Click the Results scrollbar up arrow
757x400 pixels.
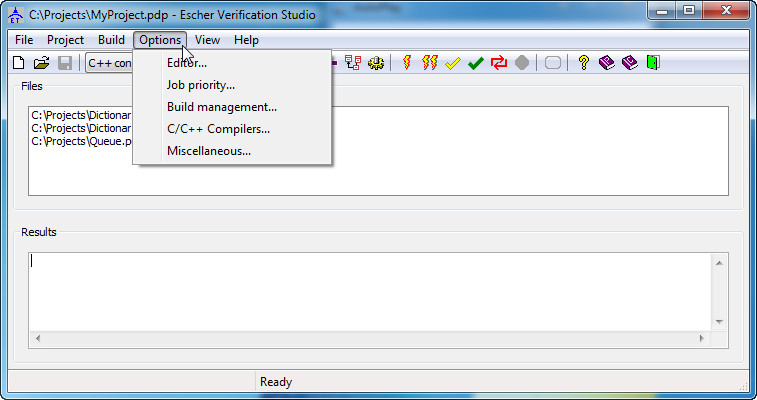tap(719, 263)
